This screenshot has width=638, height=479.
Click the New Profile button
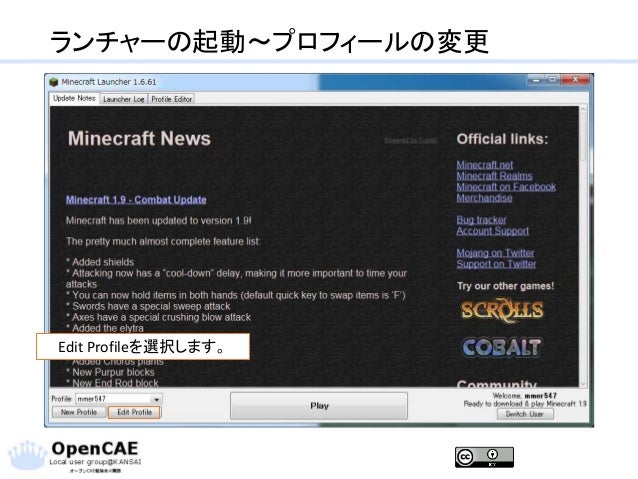point(79,412)
